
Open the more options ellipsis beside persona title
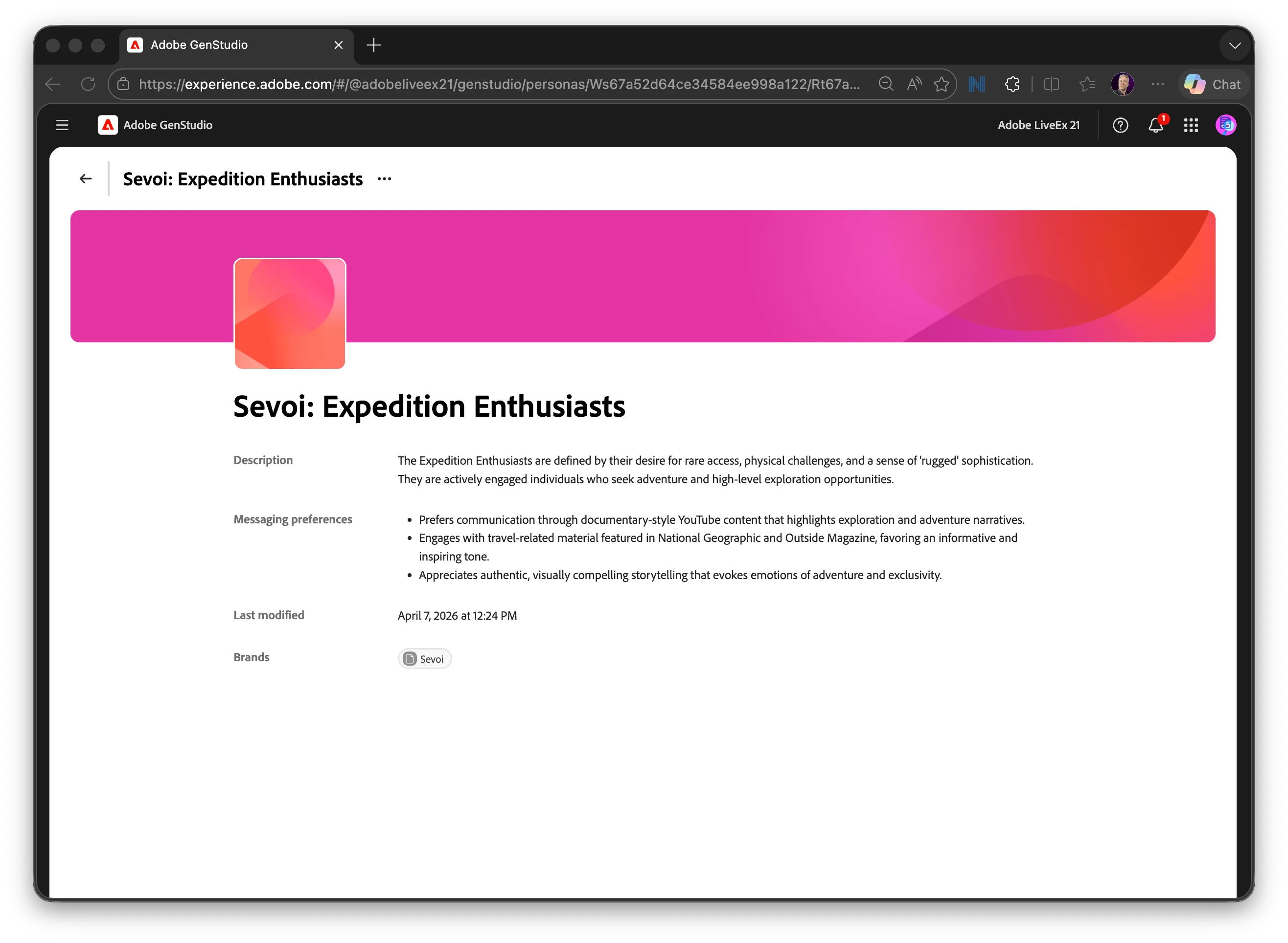[385, 179]
